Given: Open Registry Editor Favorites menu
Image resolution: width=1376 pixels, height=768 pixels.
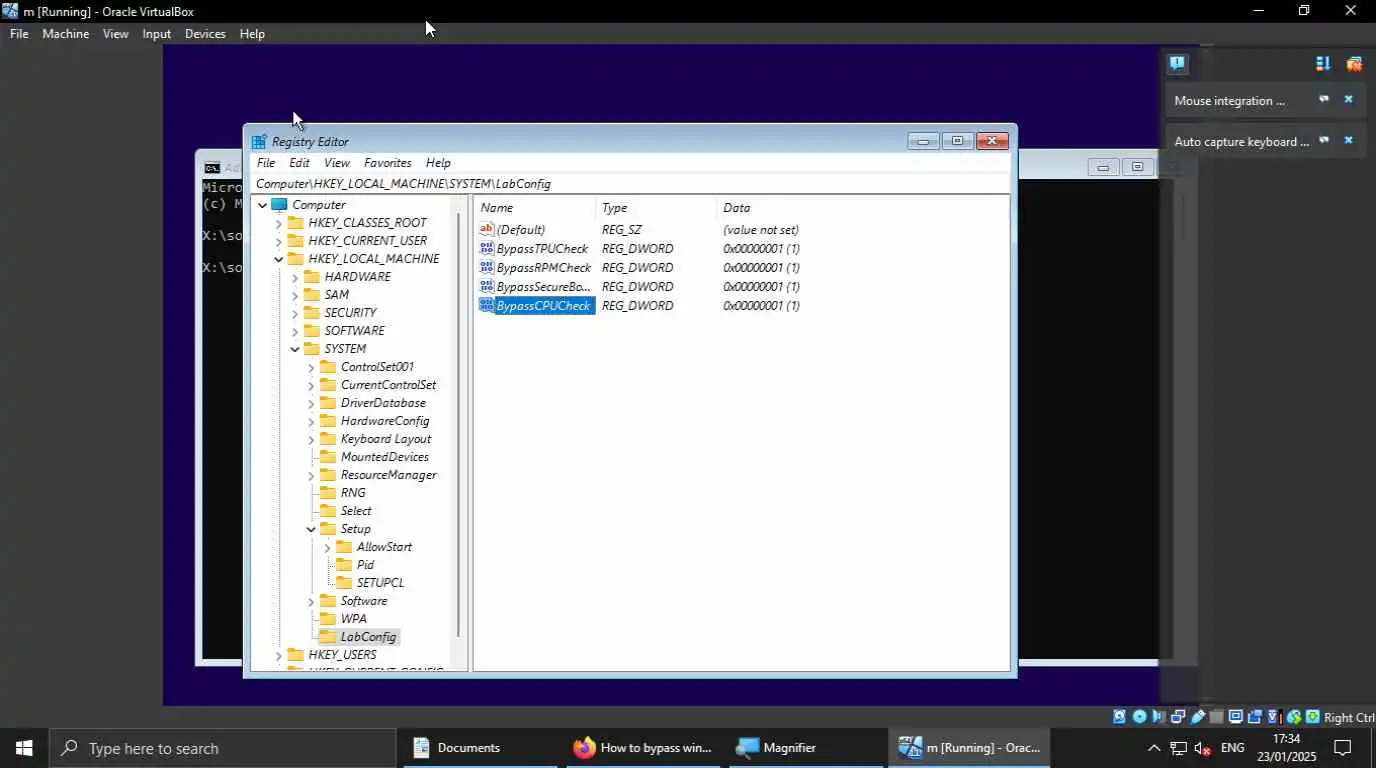Looking at the screenshot, I should pyautogui.click(x=387, y=162).
